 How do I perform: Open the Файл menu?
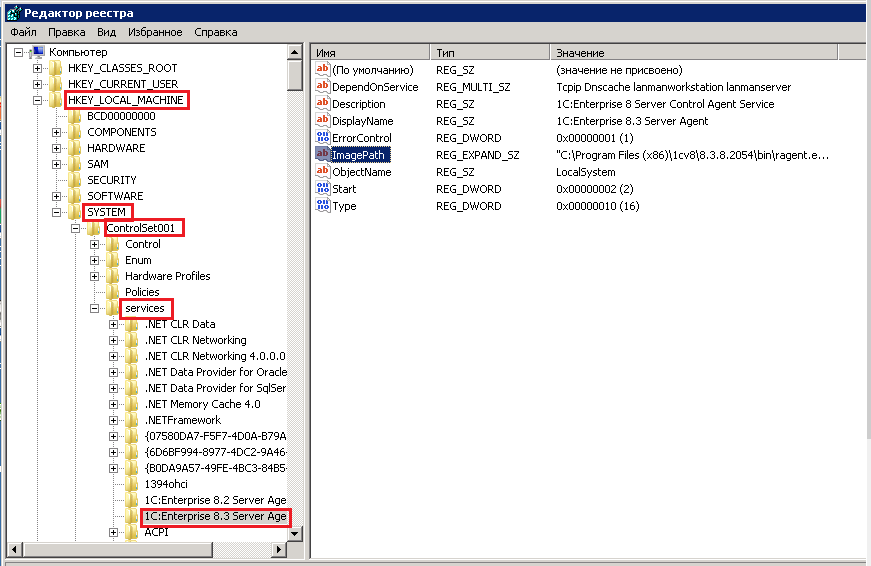click(23, 32)
